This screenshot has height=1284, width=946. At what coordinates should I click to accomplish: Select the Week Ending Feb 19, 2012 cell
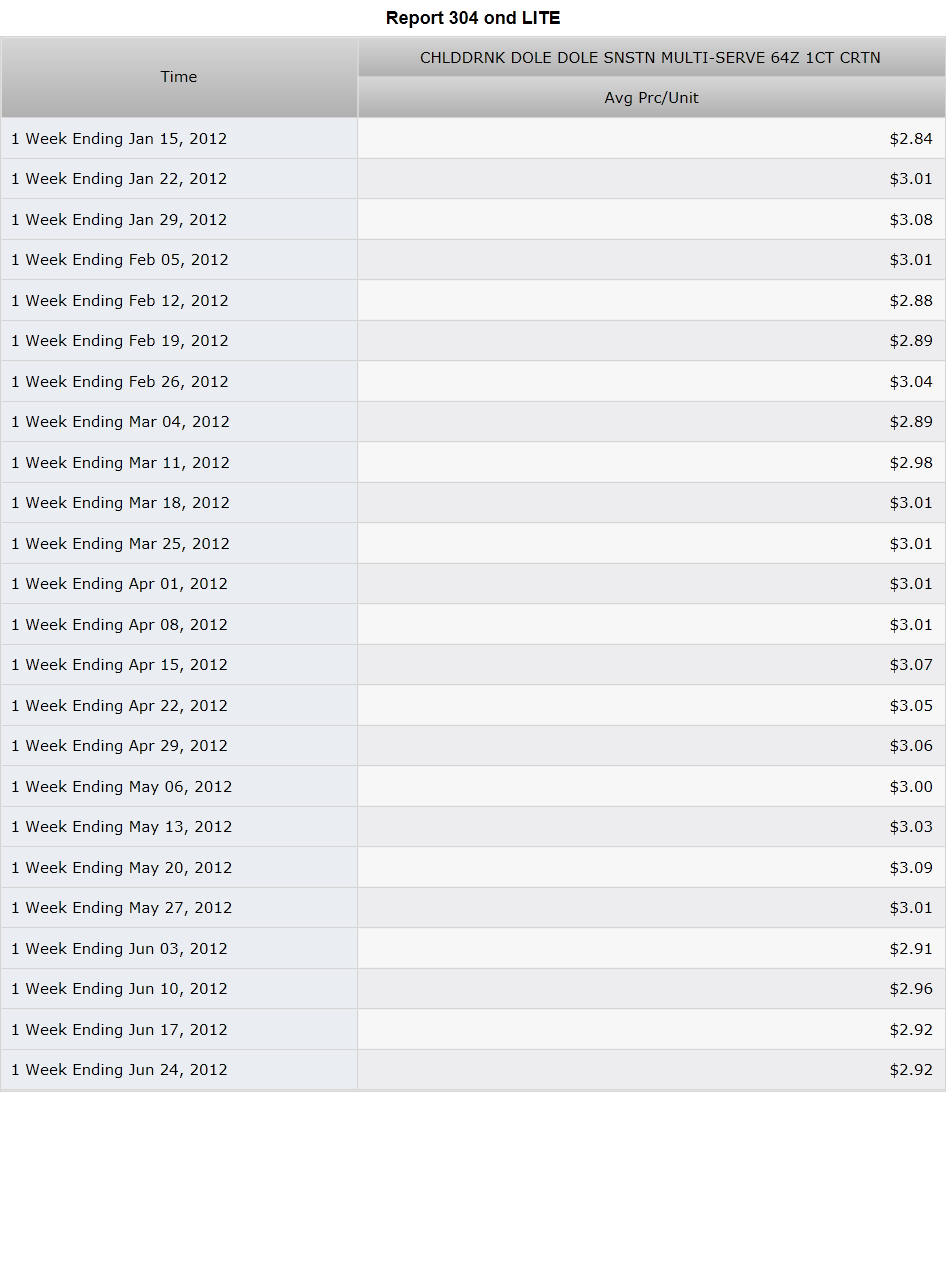click(179, 341)
